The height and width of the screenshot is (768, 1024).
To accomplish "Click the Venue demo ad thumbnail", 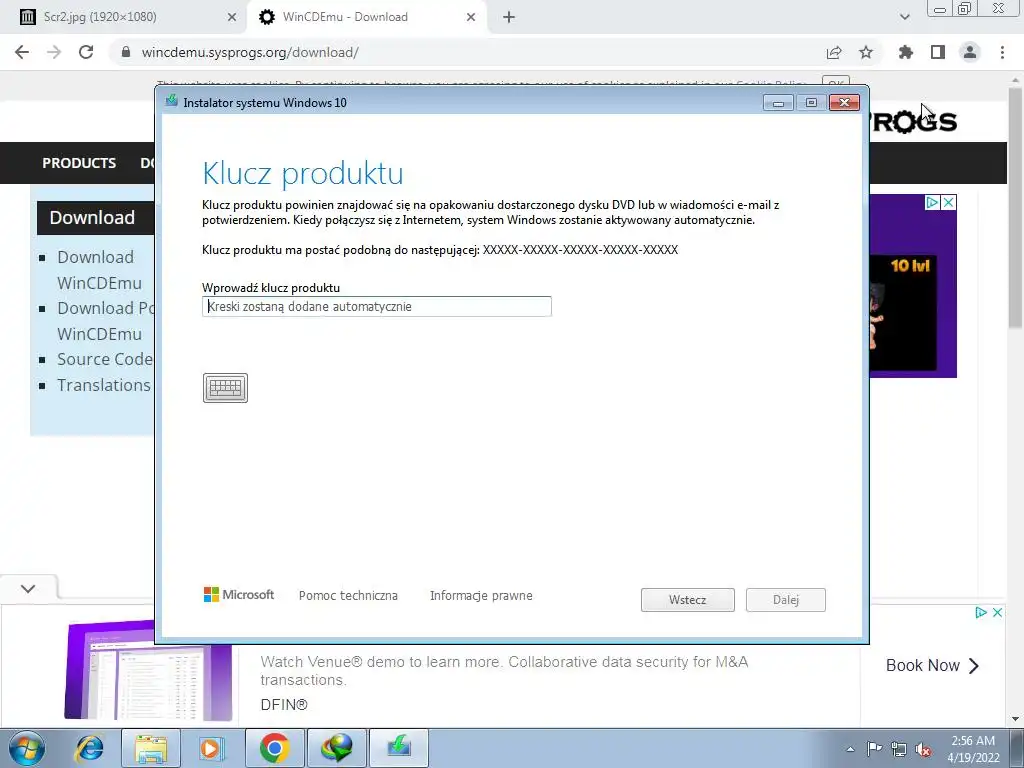I will point(148,669).
